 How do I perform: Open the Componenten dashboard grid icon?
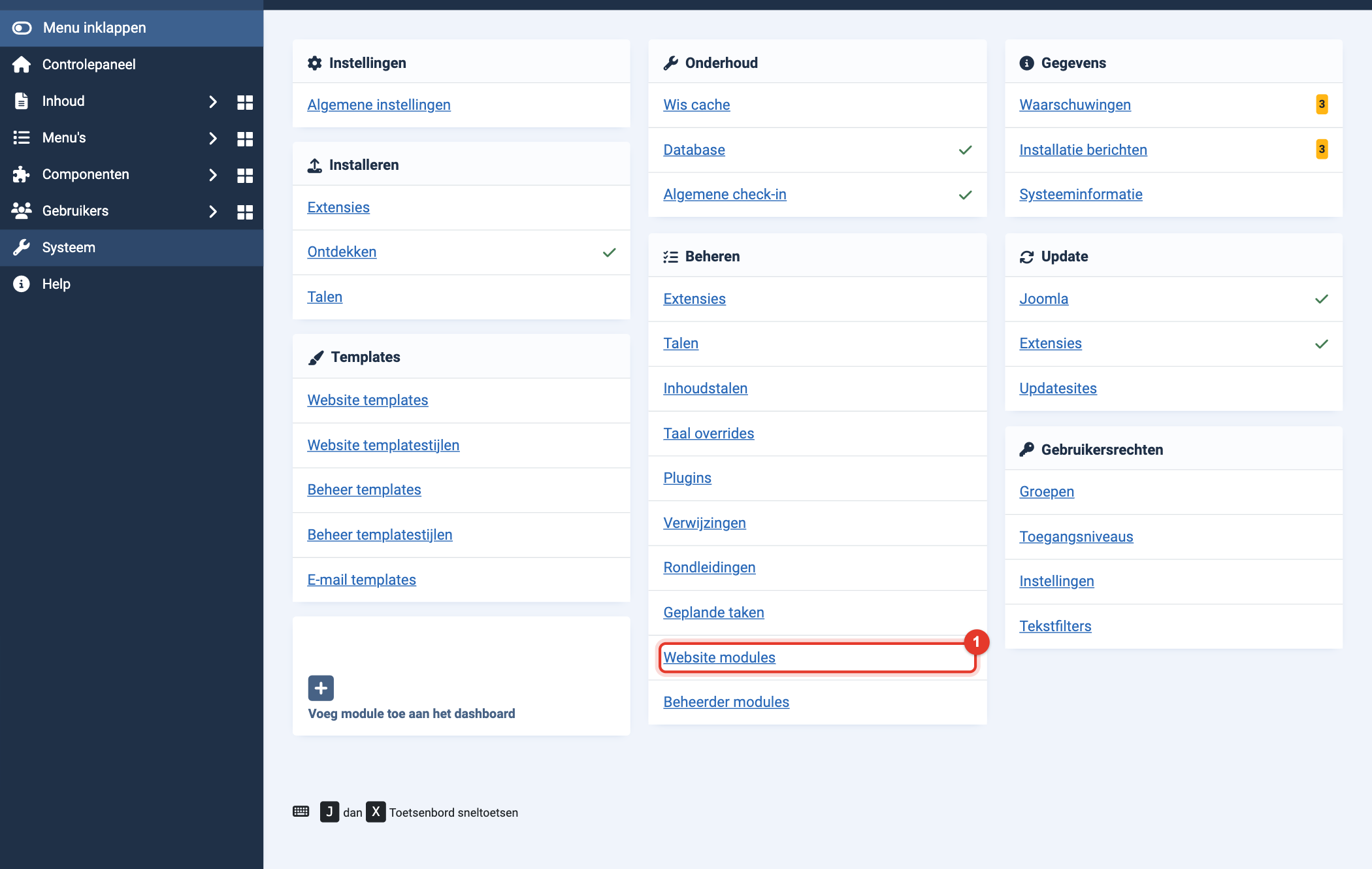(x=245, y=175)
